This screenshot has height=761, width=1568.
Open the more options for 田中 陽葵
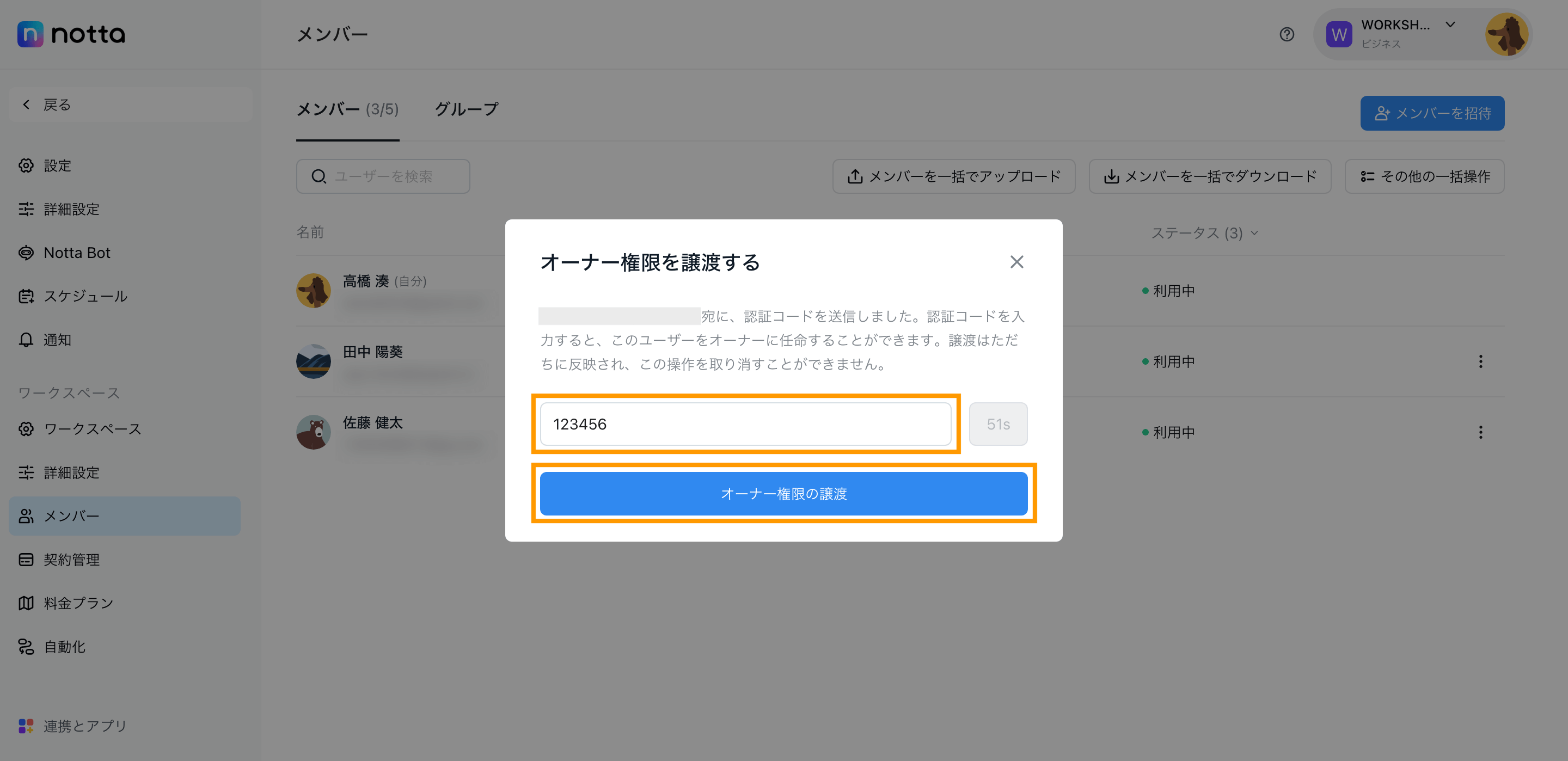point(1481,361)
